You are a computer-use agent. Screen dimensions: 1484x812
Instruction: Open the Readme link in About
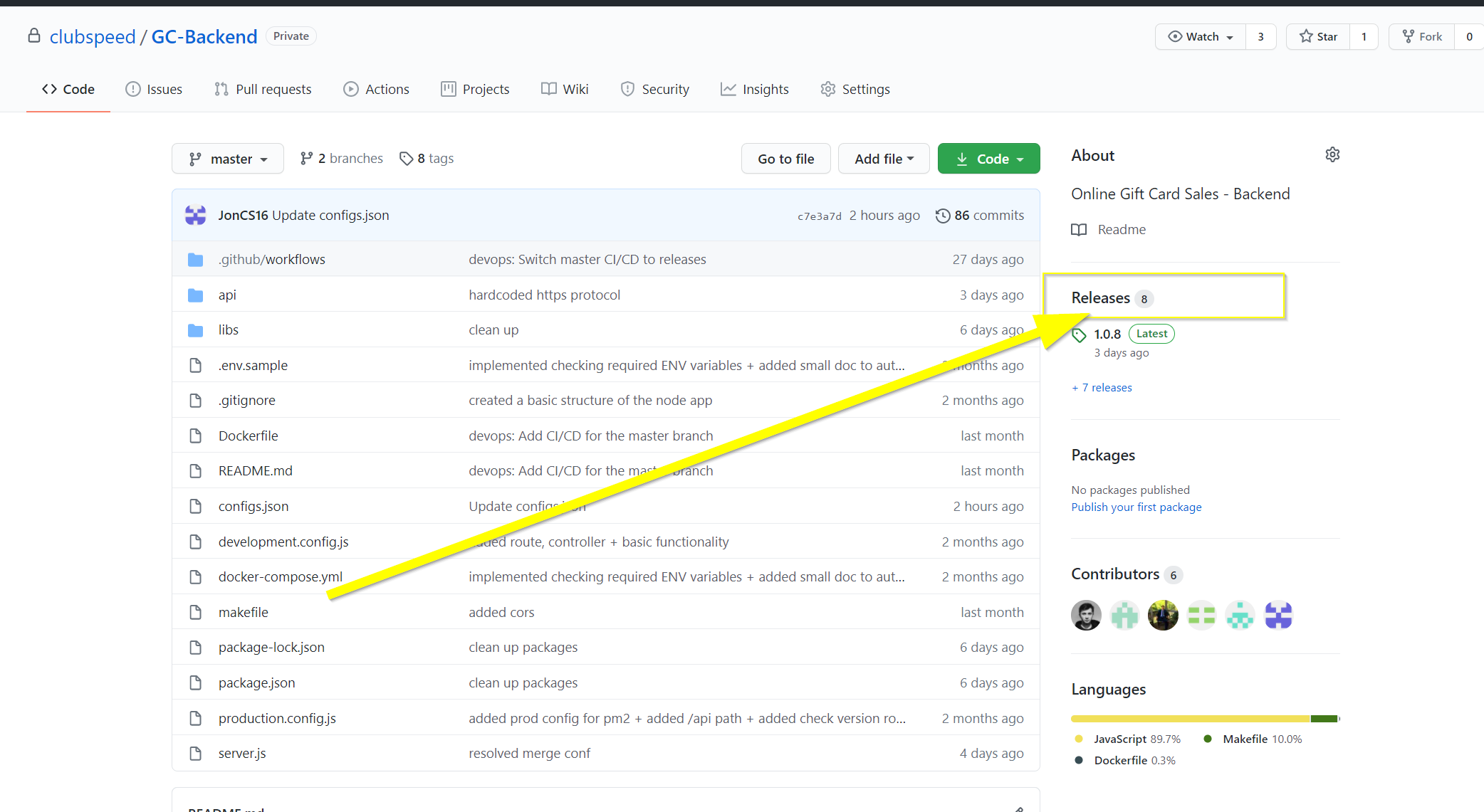[x=1109, y=230]
